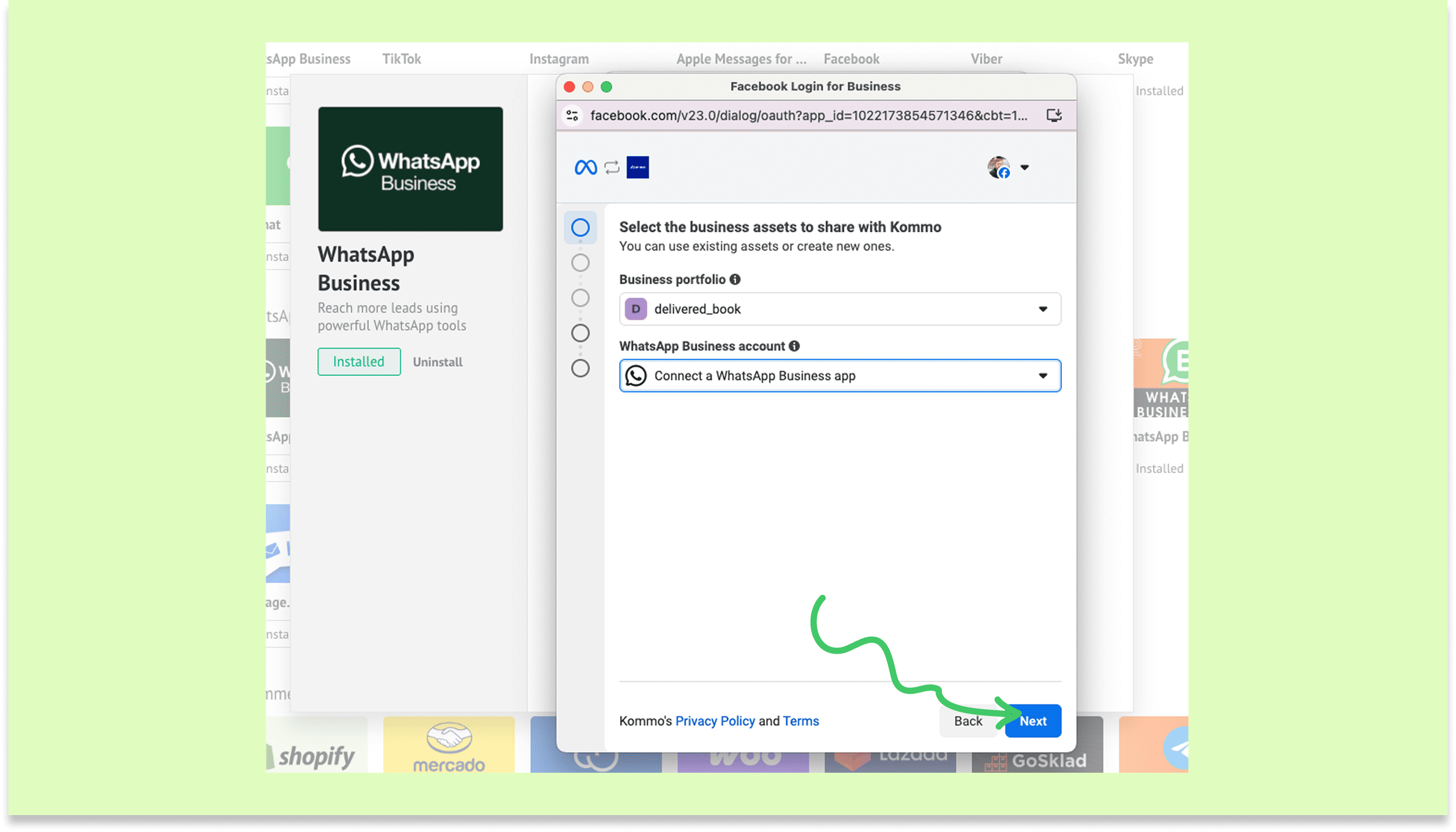
Task: Open Kommo's Privacy Policy link
Action: pos(715,721)
